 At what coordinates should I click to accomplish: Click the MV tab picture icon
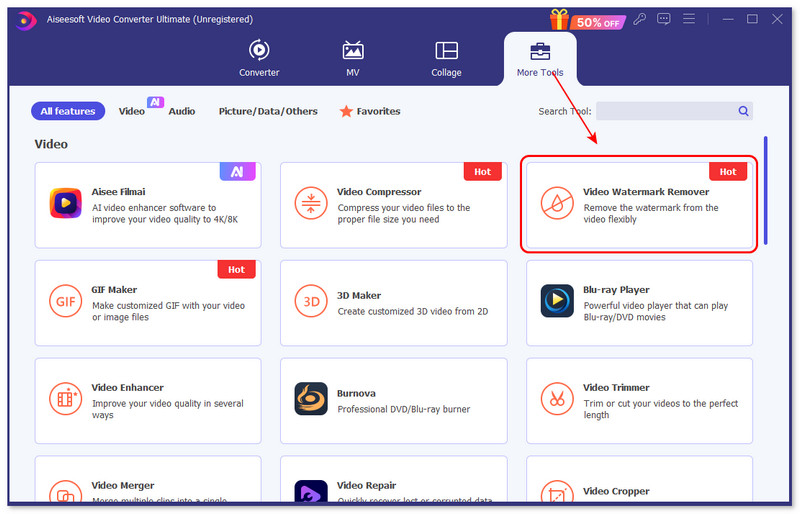(353, 51)
